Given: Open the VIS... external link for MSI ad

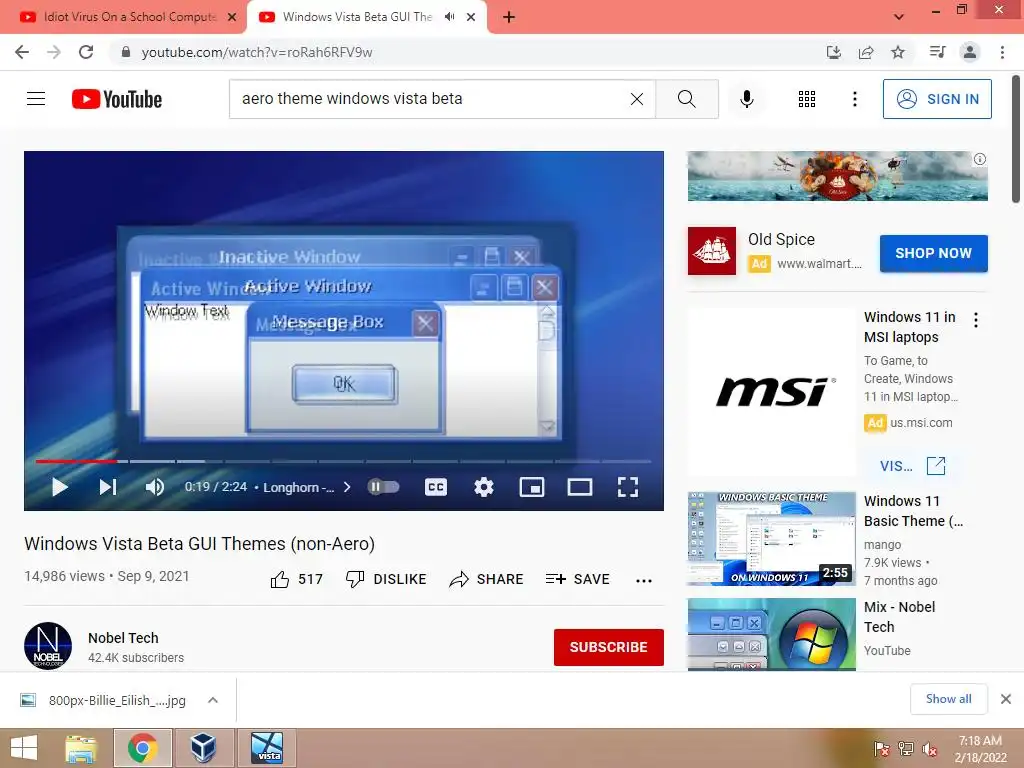Looking at the screenshot, I should click(x=912, y=466).
